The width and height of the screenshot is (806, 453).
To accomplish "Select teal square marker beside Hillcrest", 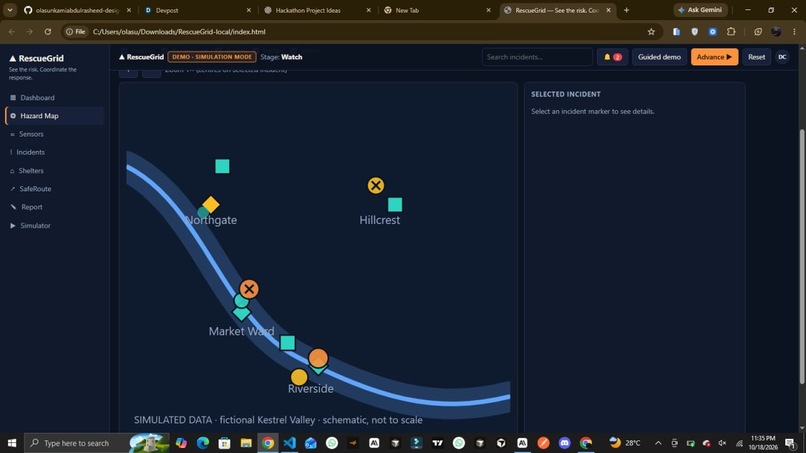I will [395, 205].
